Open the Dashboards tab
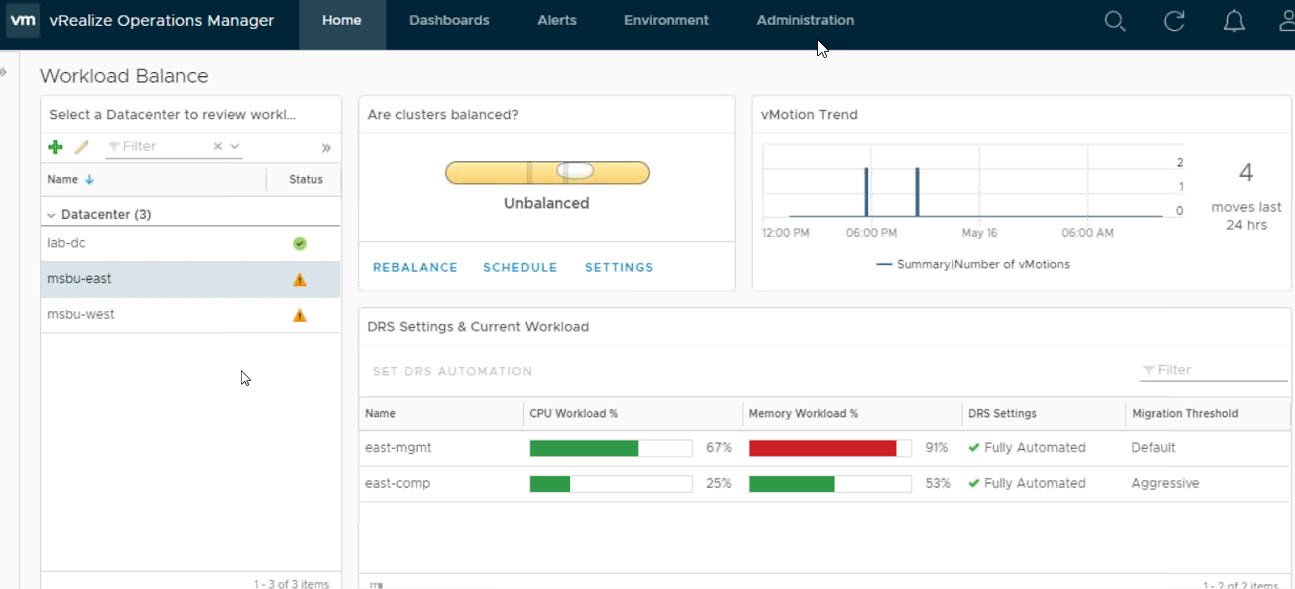This screenshot has width=1295, height=589. [449, 20]
